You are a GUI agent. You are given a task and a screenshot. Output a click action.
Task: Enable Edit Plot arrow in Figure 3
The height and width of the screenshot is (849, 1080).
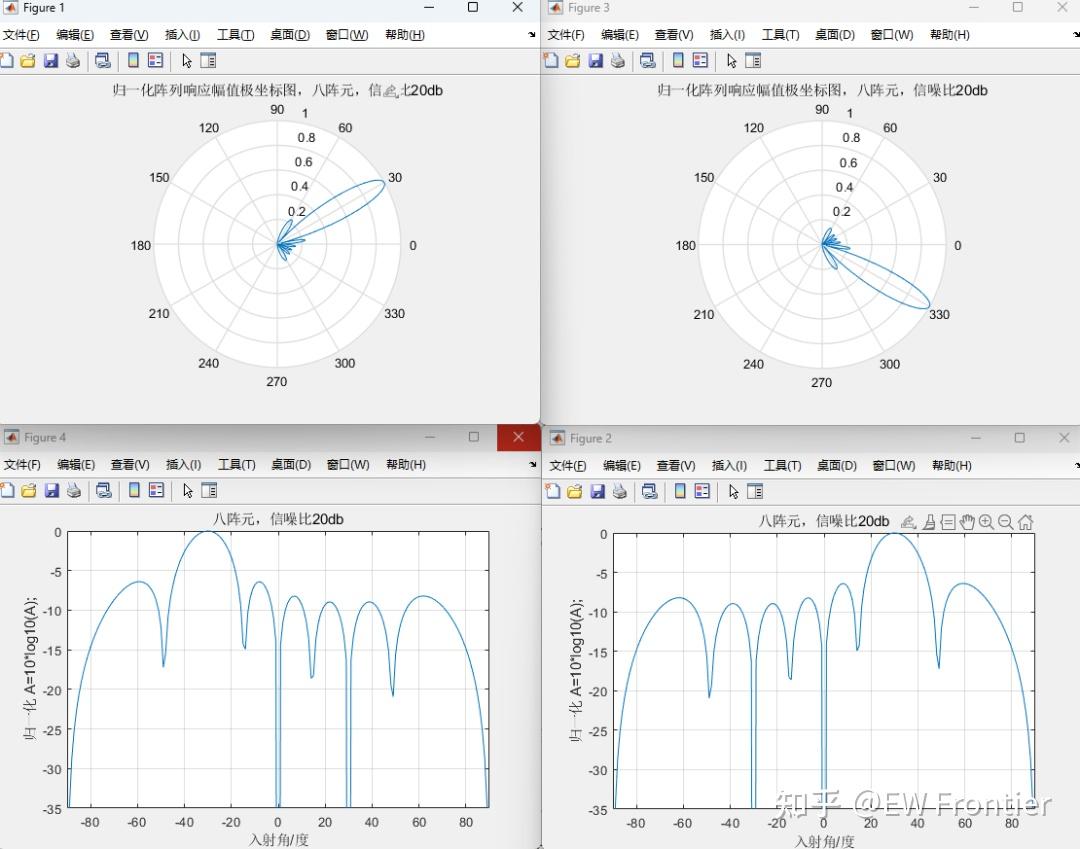pos(731,61)
